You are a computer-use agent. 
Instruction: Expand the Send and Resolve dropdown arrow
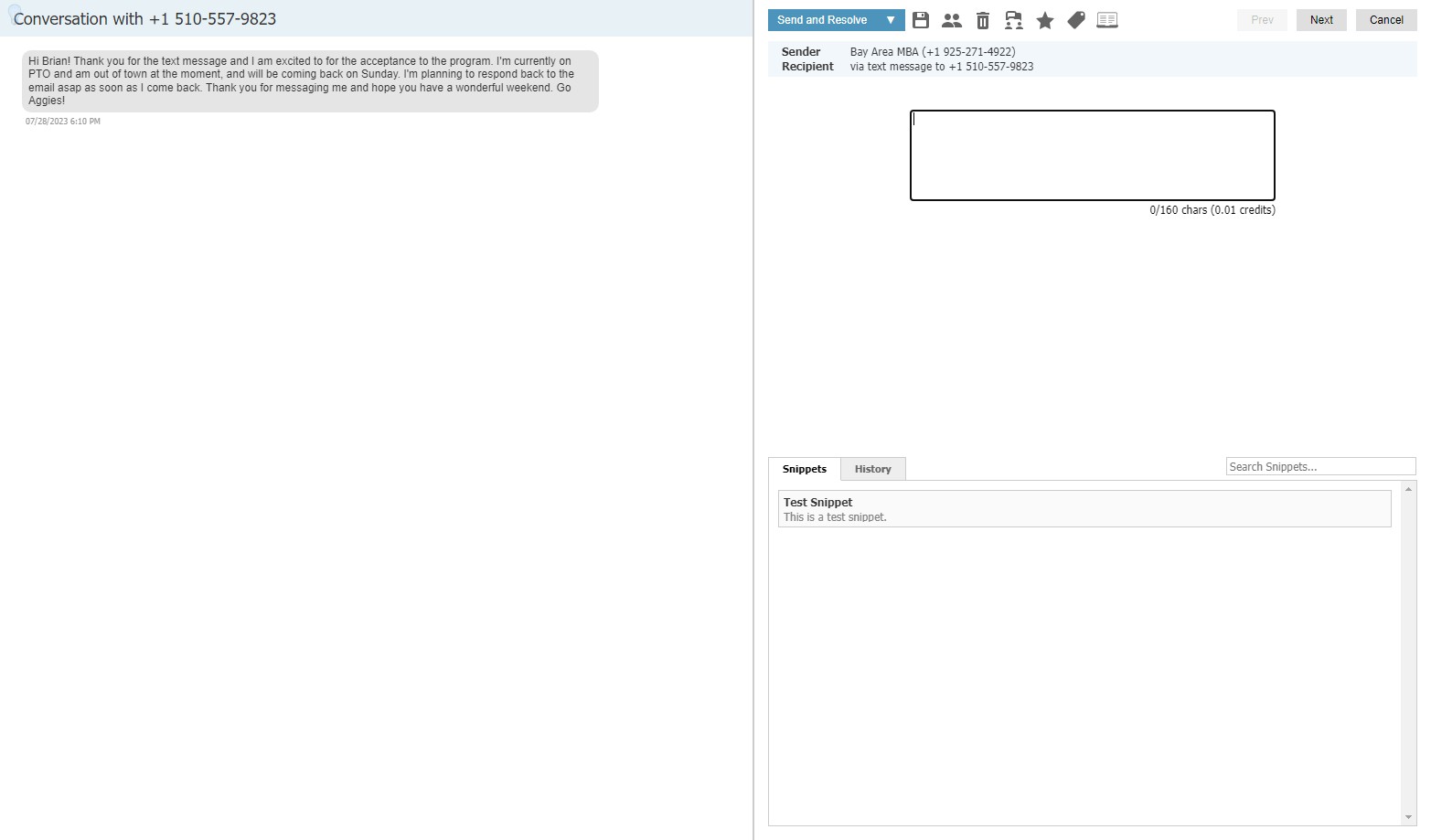point(891,20)
